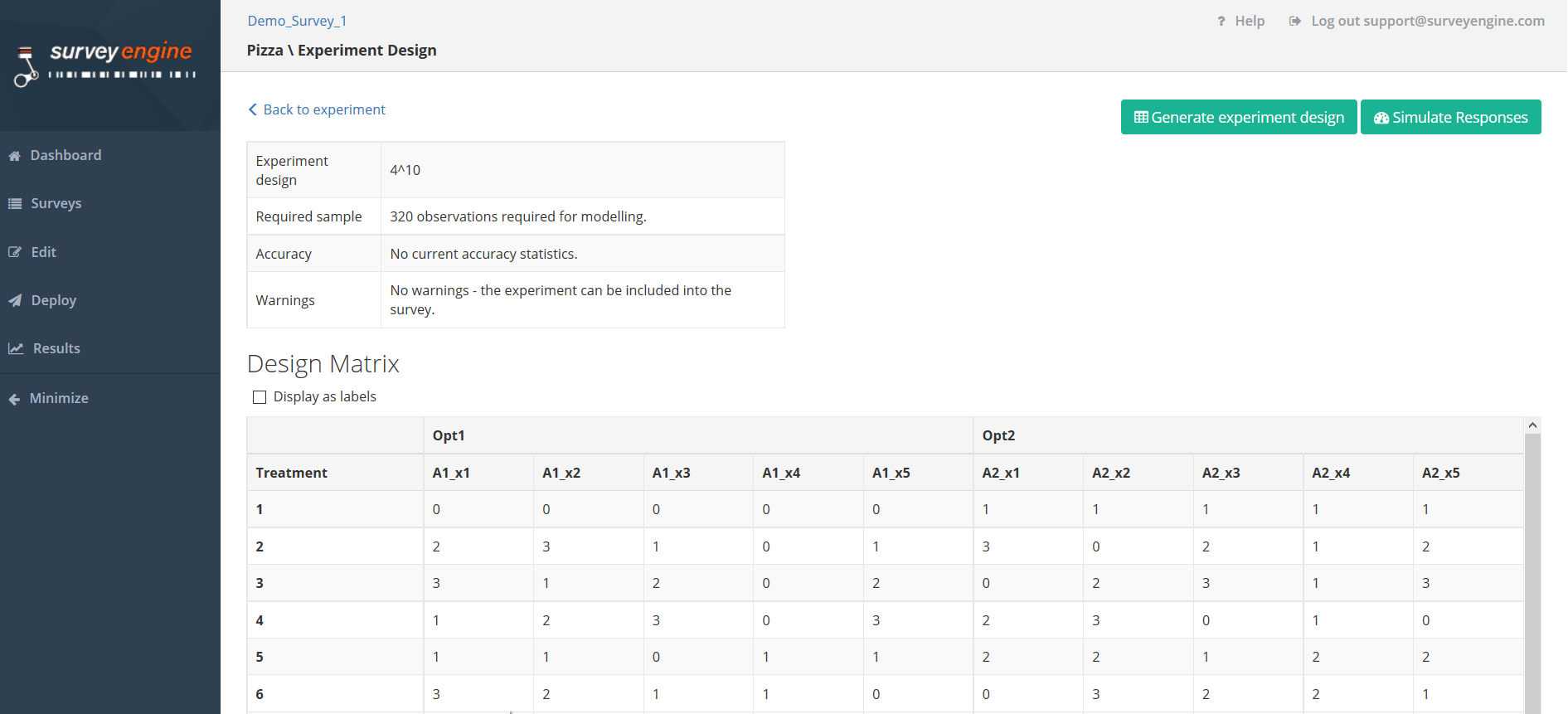Click the back chevron beside Back to experiment
Image resolution: width=1568 pixels, height=714 pixels.
click(253, 109)
